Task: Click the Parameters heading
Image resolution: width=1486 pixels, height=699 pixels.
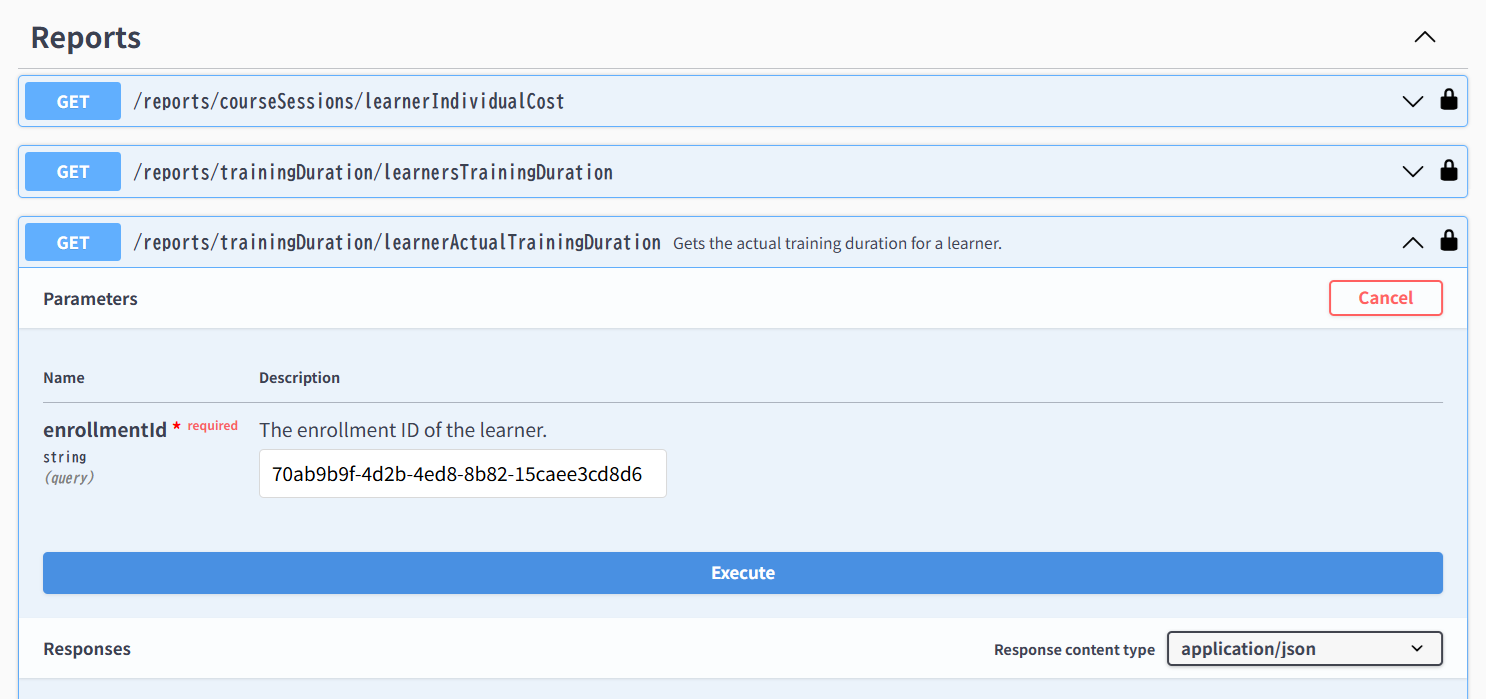Action: point(90,299)
